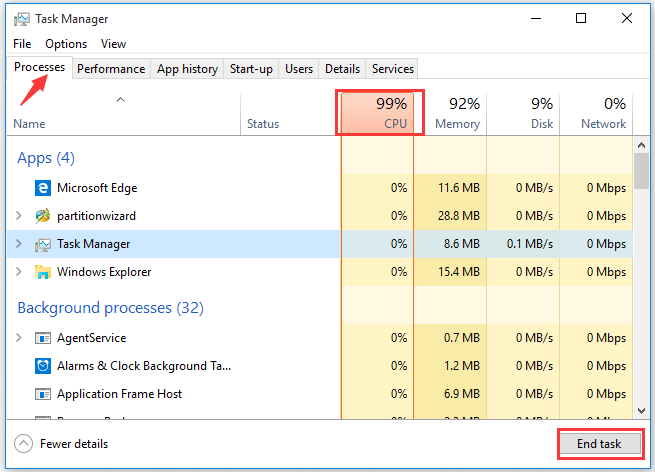Click the Fewer details circle arrow icon
Viewport: 655px width, 472px height.
23,444
